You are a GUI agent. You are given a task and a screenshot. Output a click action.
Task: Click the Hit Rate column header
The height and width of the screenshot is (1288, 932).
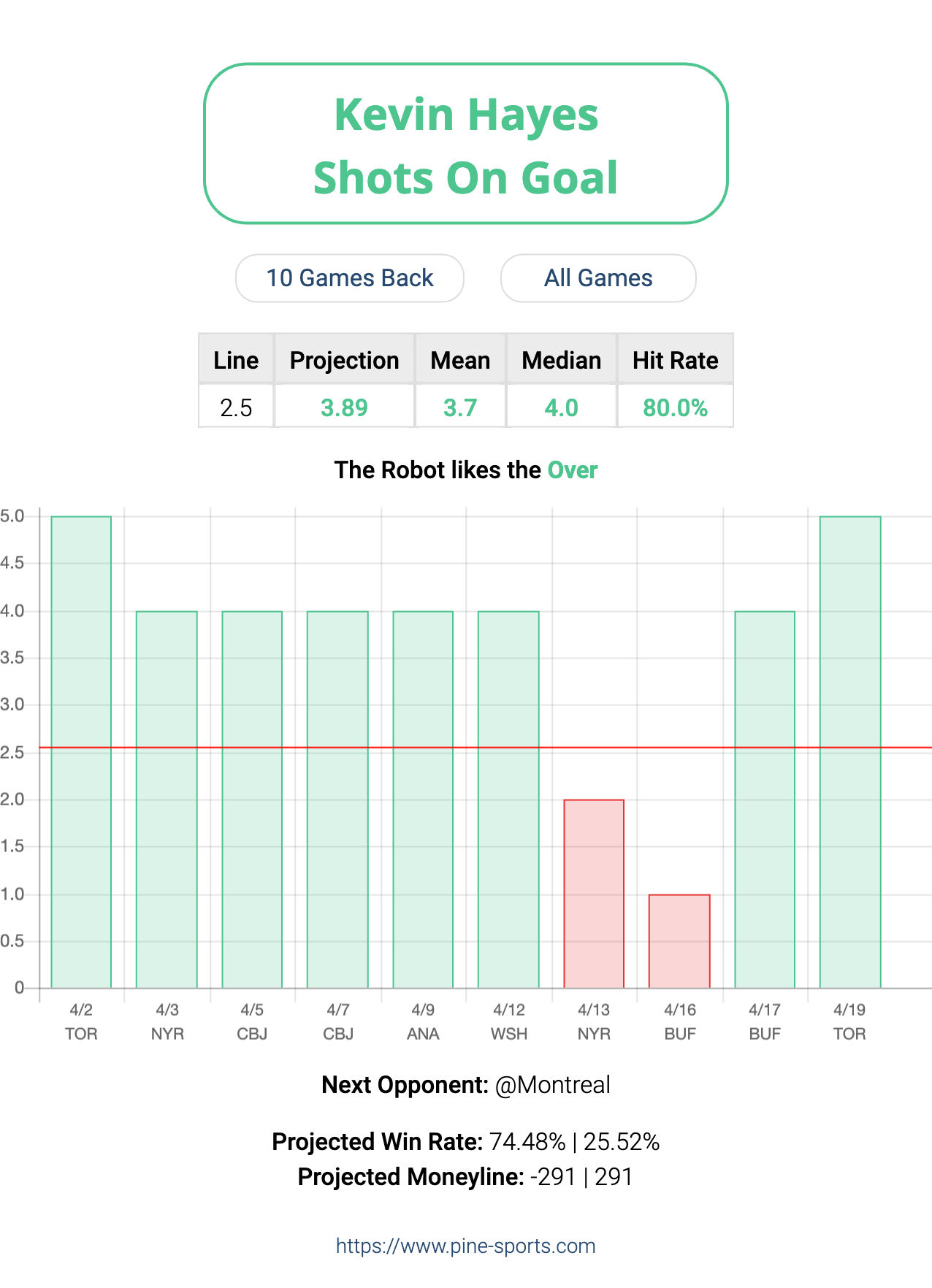tap(676, 359)
